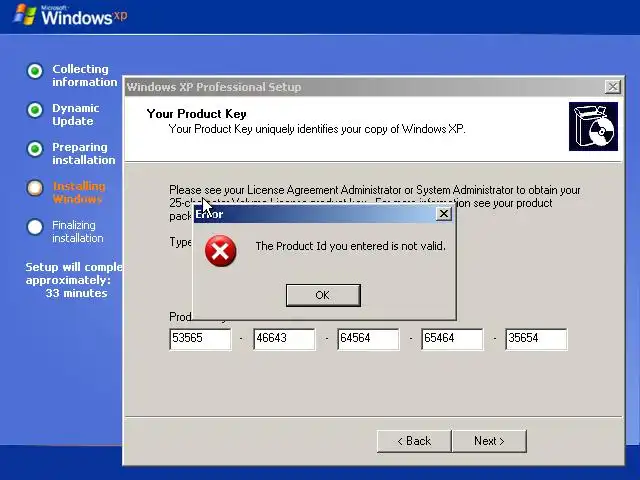
Task: Click the product key field containing 64564
Action: (368, 339)
